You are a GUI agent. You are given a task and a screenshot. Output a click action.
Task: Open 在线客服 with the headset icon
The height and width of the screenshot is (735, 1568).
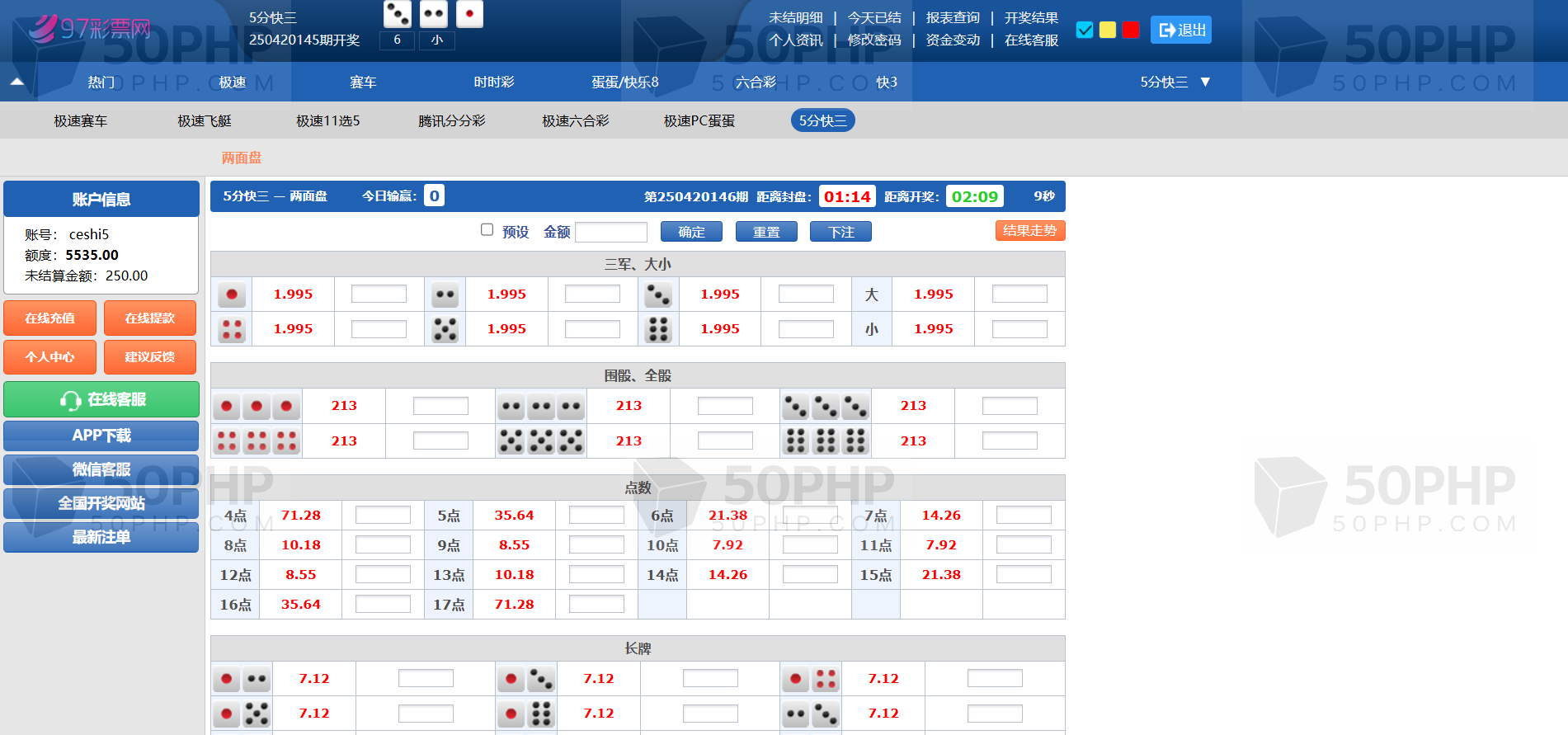(x=101, y=400)
